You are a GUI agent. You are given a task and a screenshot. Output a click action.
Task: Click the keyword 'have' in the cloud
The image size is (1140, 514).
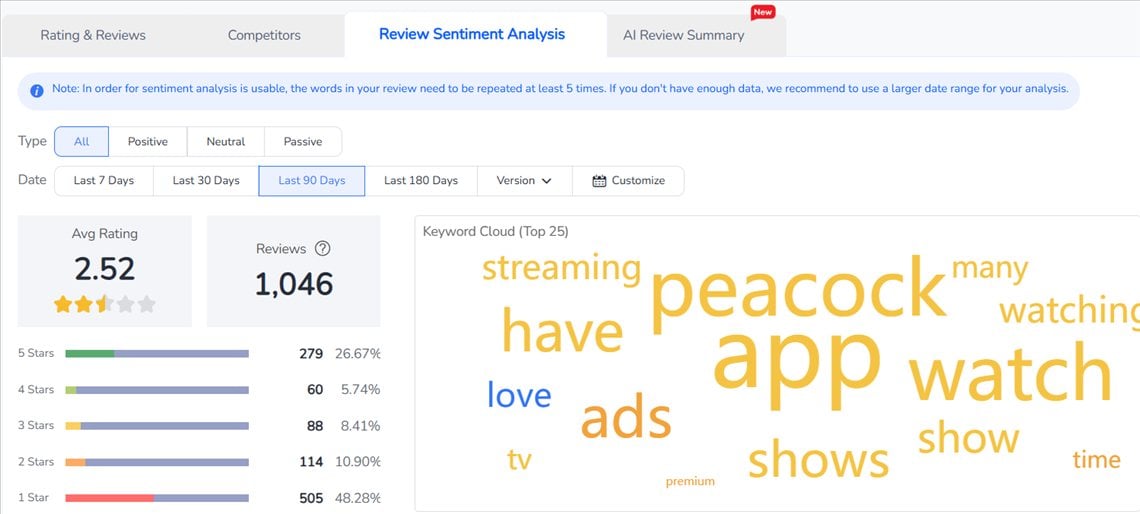click(x=562, y=332)
